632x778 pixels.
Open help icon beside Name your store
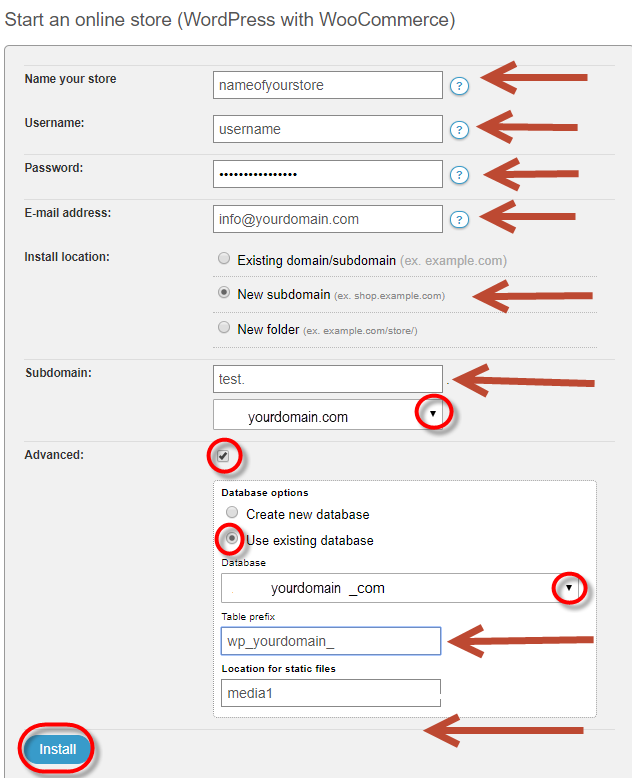coord(459,86)
